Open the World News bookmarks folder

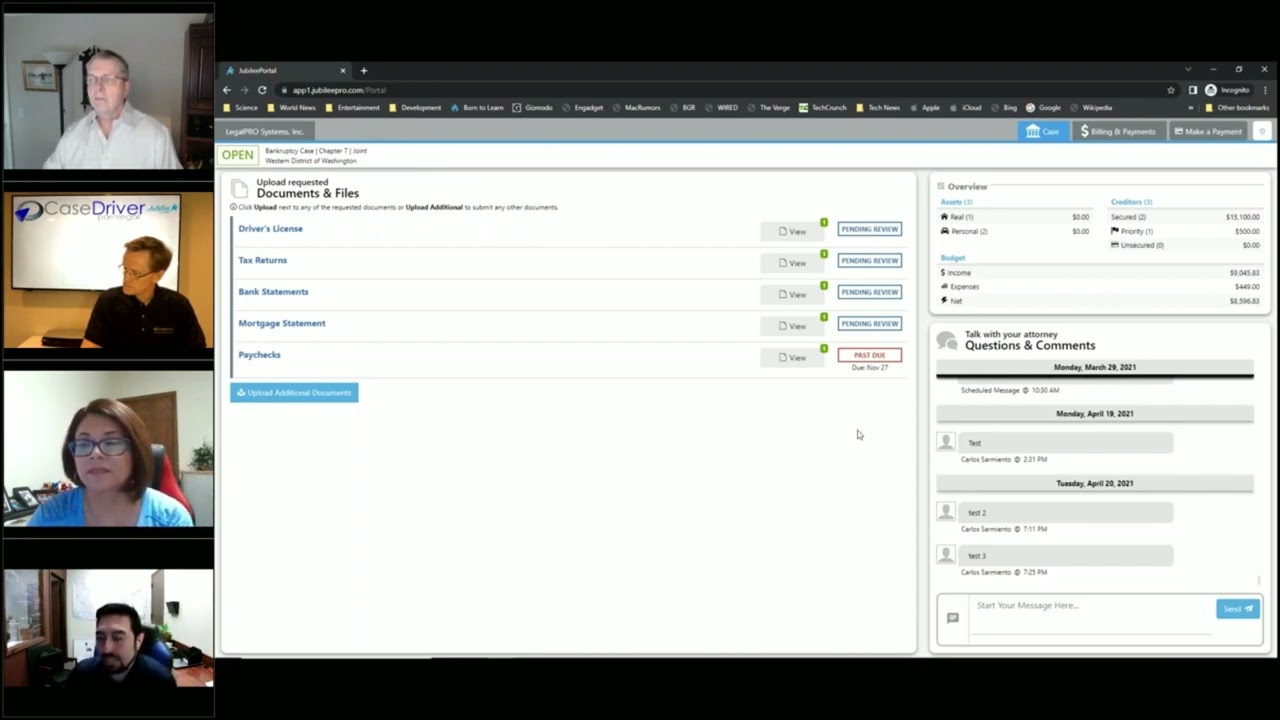pos(291,108)
